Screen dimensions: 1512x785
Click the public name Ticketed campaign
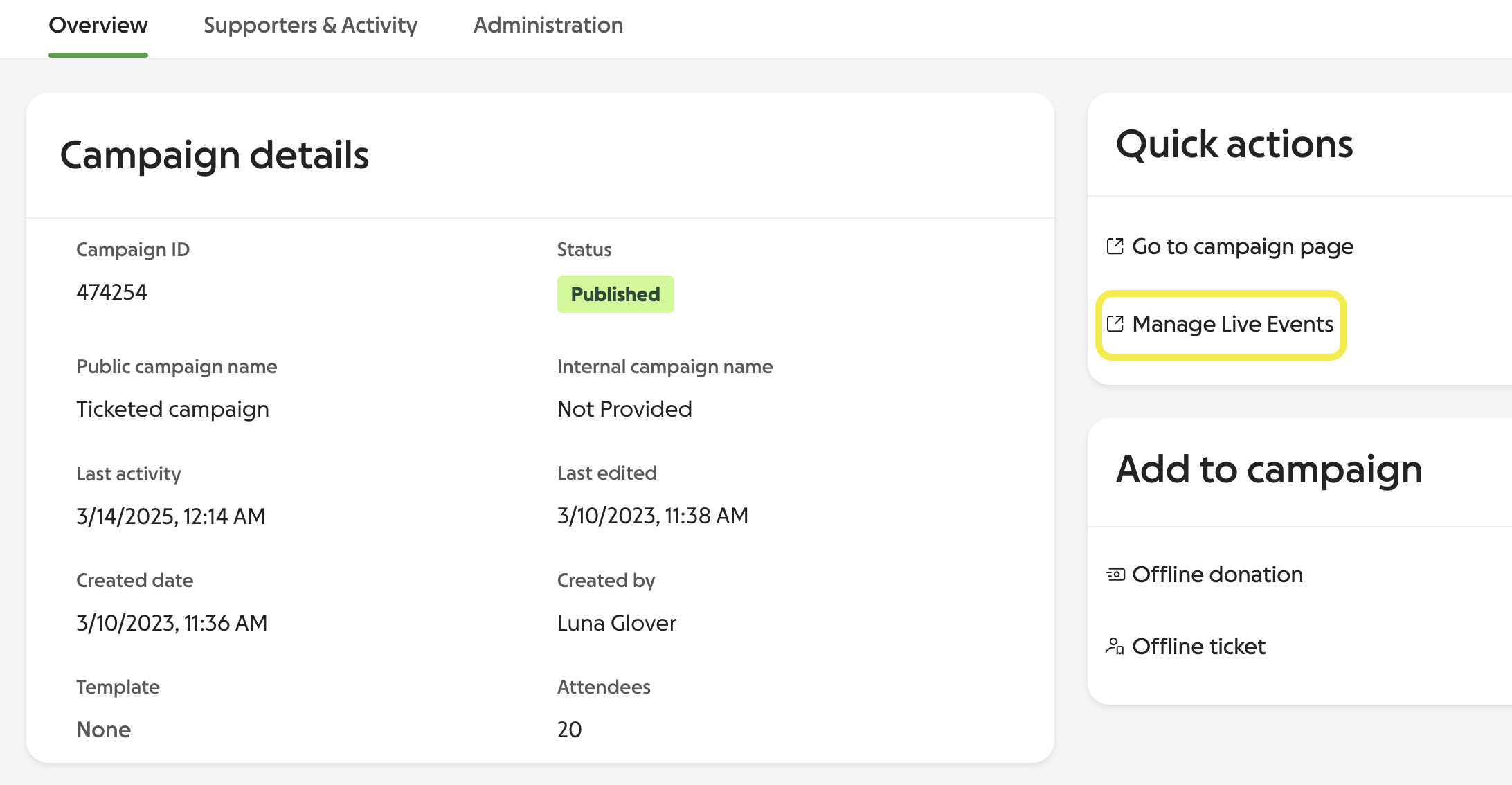[x=172, y=410]
